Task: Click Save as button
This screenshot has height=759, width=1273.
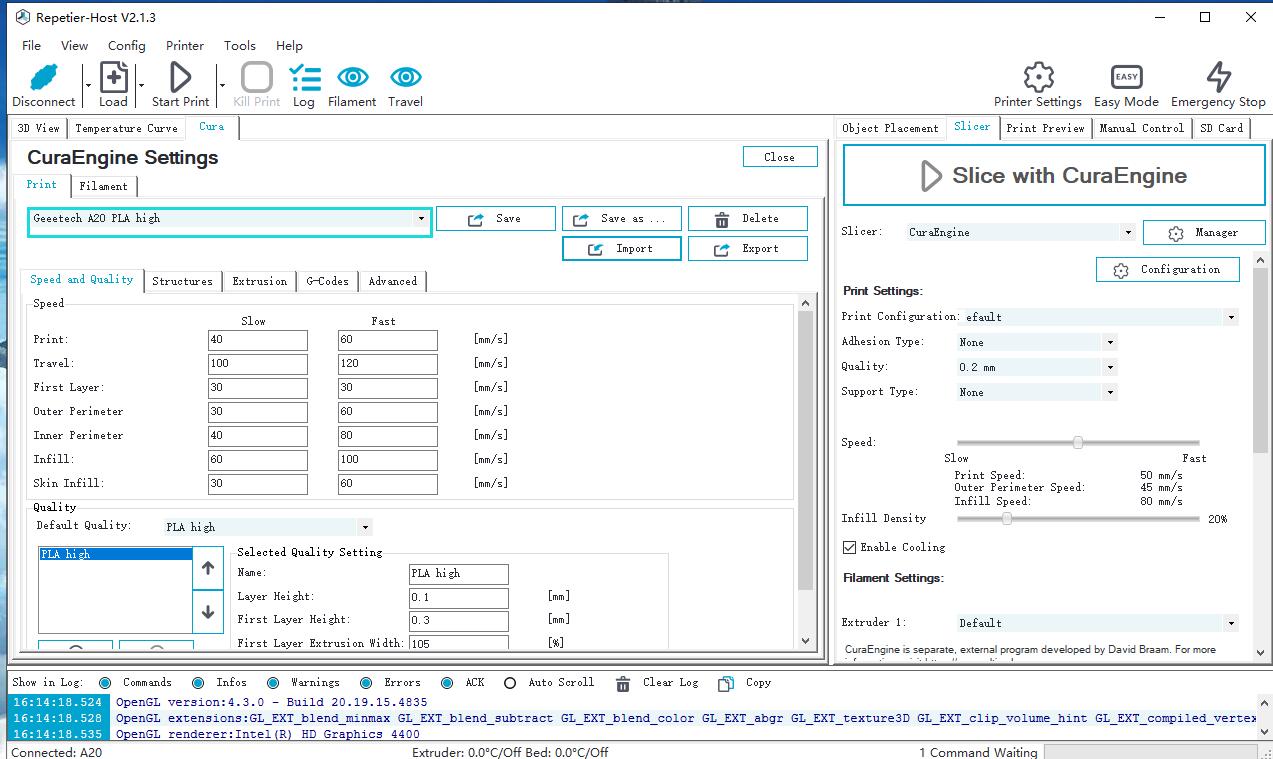Action: click(x=622, y=218)
